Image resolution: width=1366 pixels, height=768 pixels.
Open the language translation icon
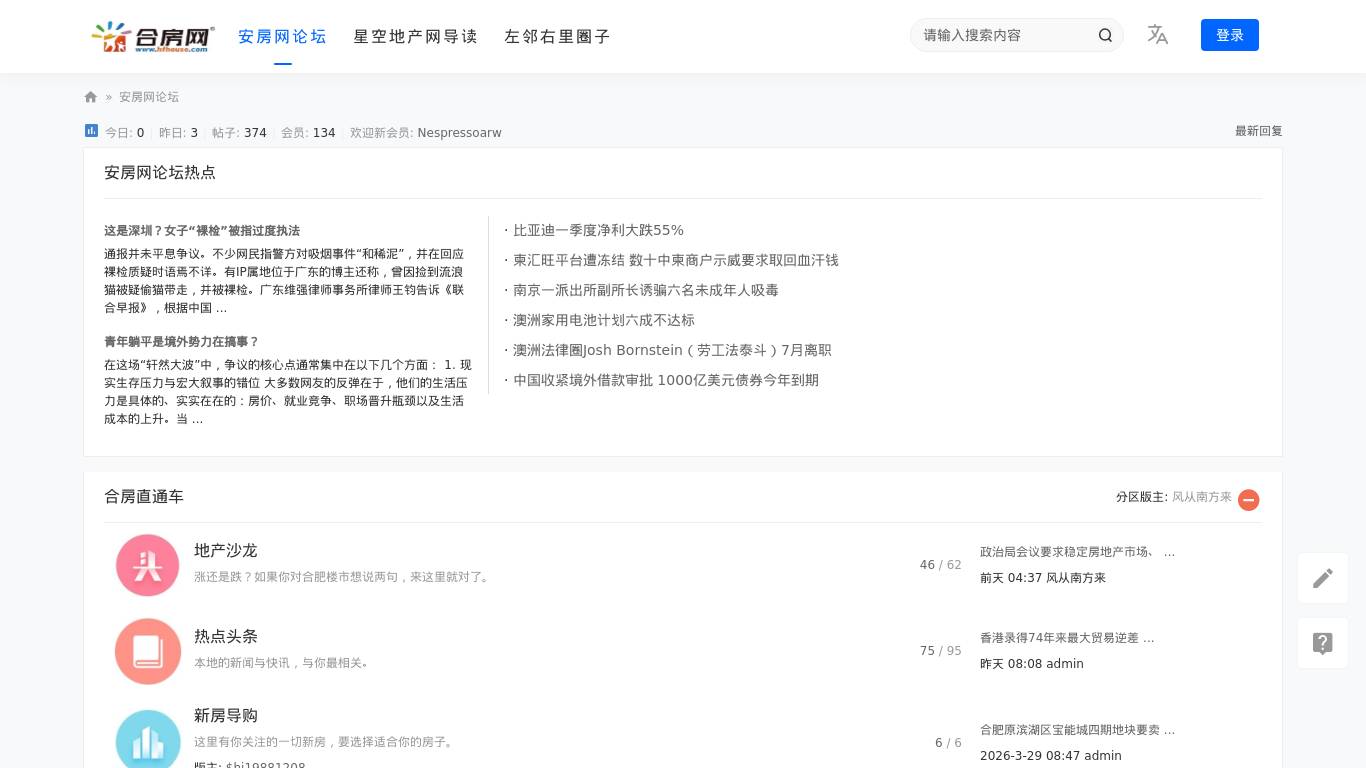click(1157, 35)
